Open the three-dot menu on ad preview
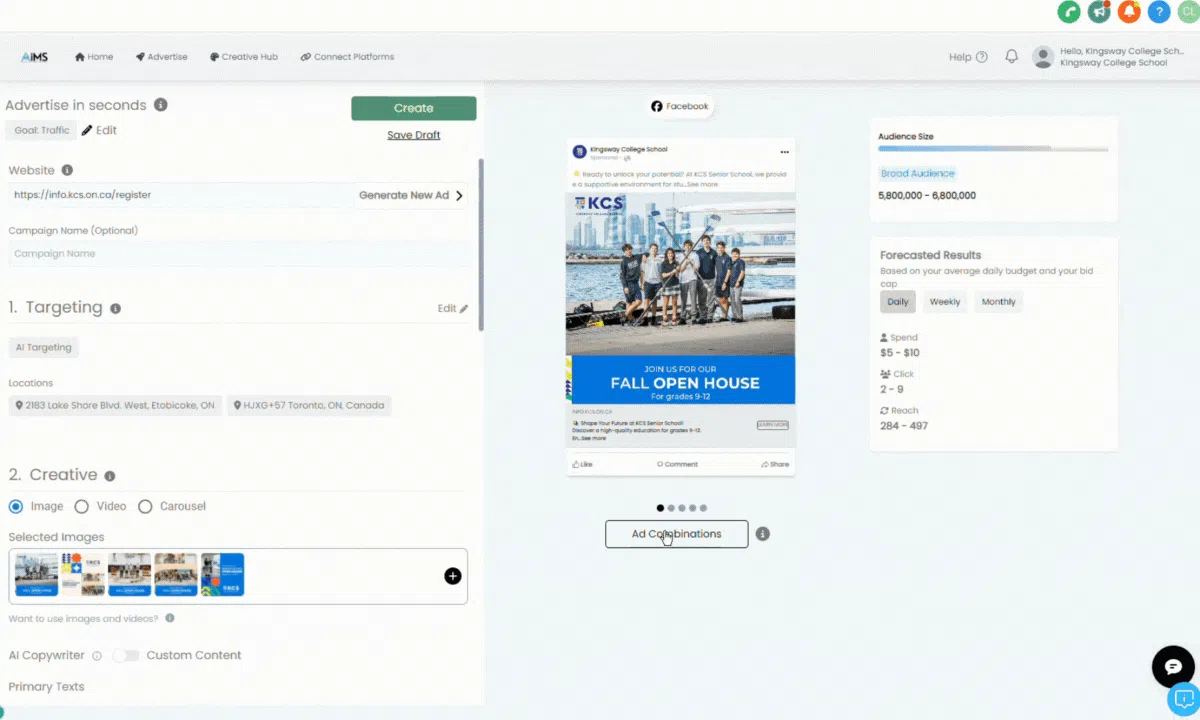 pyautogui.click(x=785, y=151)
